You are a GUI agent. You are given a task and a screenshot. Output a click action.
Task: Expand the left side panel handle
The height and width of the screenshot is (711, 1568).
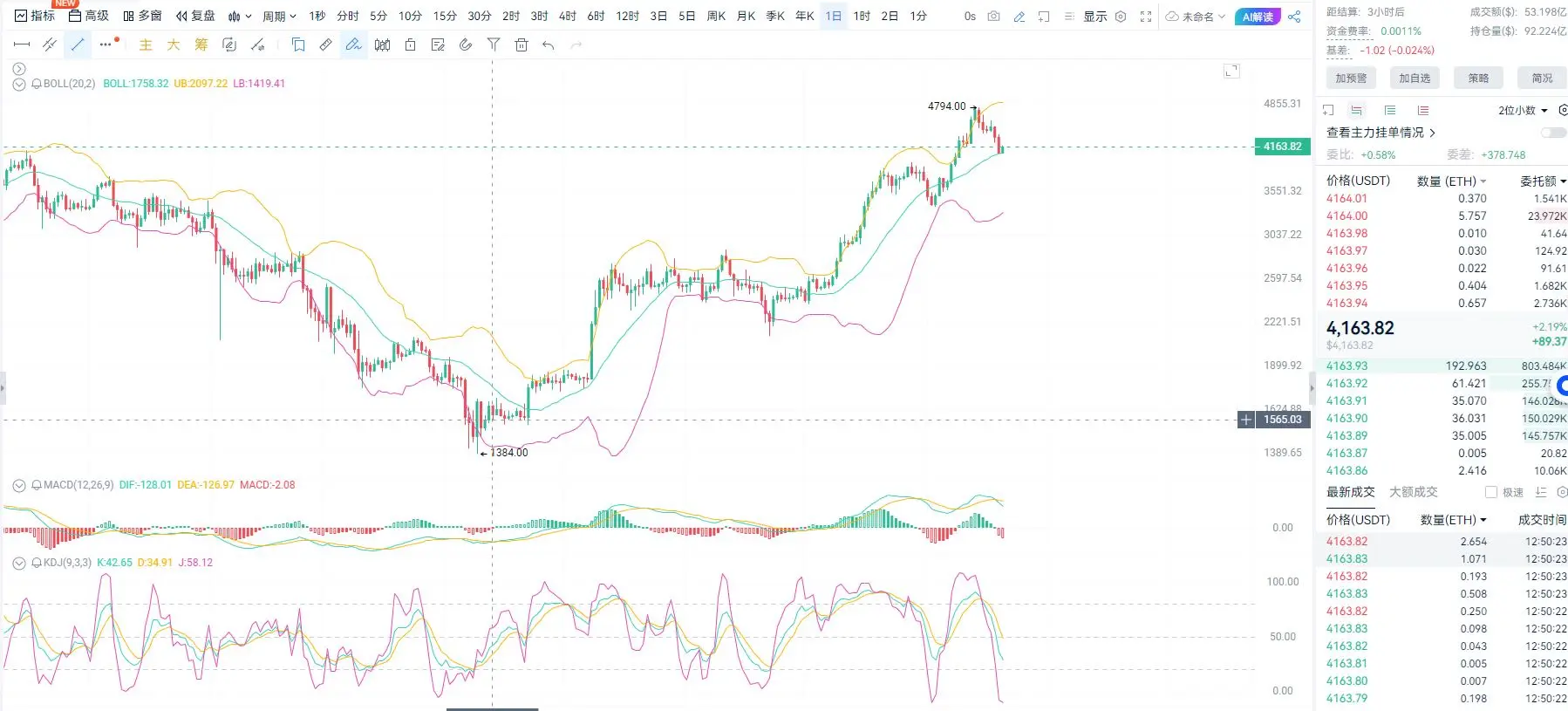tap(3, 388)
